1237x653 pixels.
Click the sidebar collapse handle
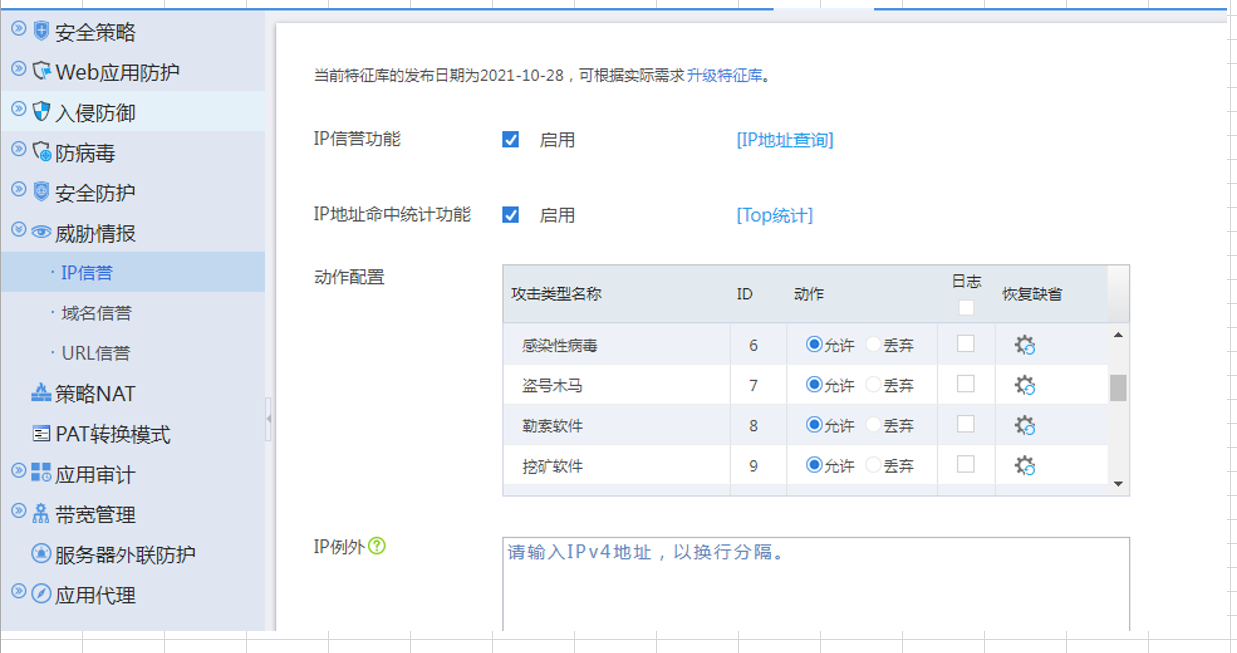click(269, 418)
